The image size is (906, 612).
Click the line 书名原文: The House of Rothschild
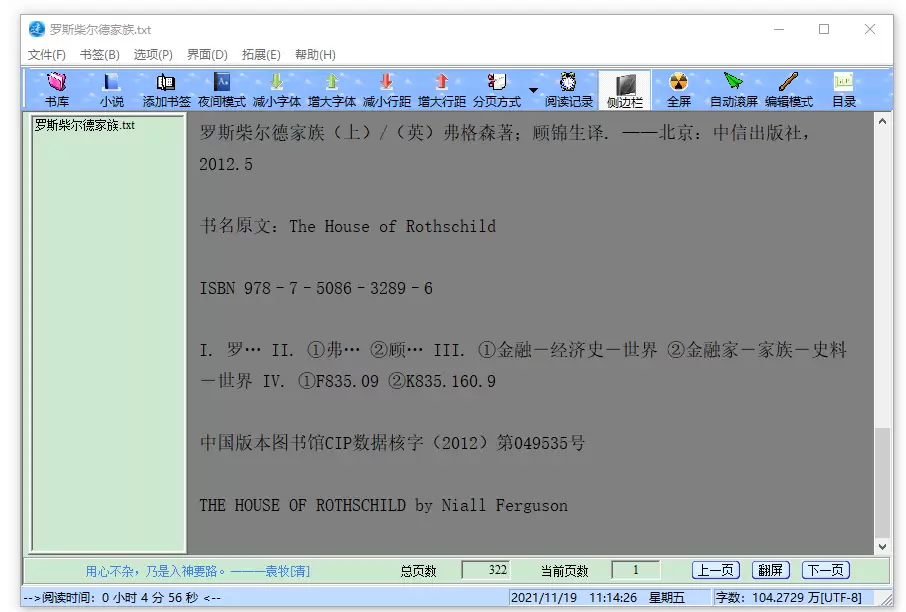[x=348, y=226]
